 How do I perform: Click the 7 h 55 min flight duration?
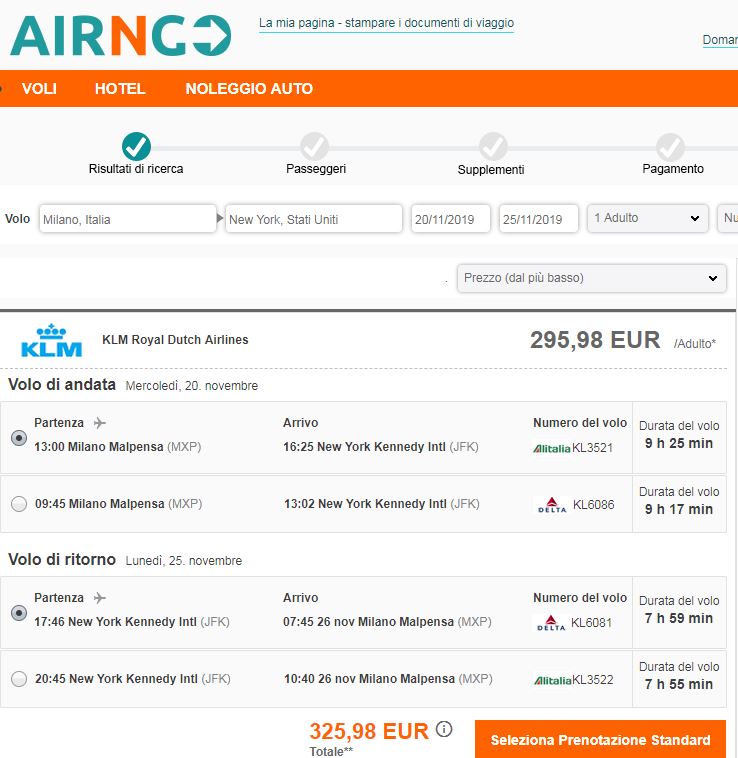[679, 684]
